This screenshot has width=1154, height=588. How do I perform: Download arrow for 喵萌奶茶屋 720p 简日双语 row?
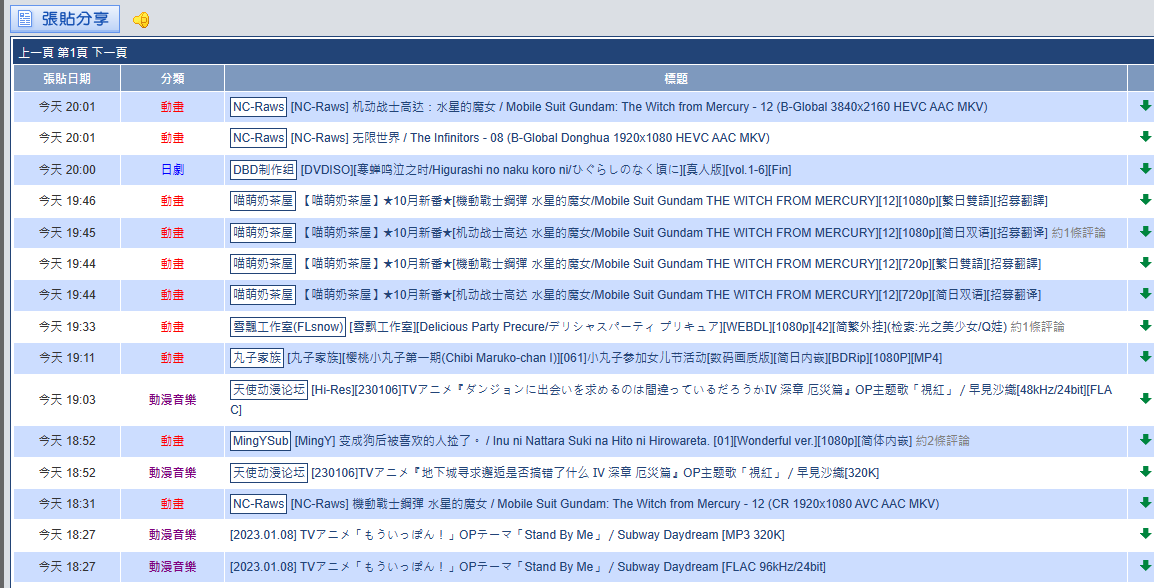(1145, 294)
